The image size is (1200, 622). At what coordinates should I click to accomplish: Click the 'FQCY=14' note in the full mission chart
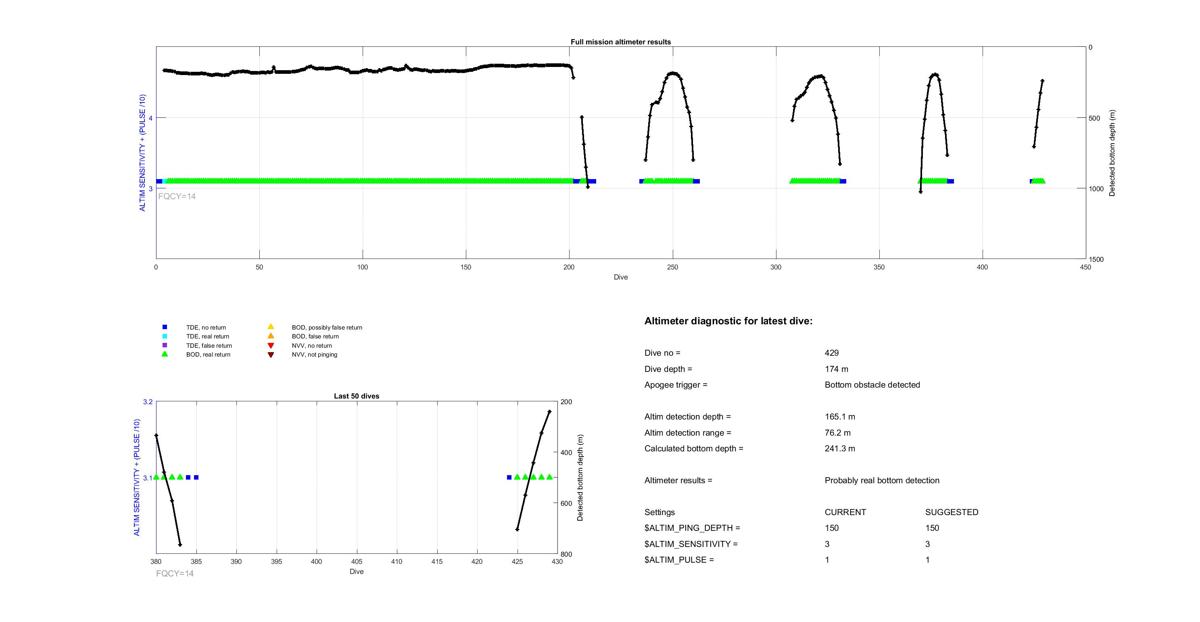tap(177, 196)
